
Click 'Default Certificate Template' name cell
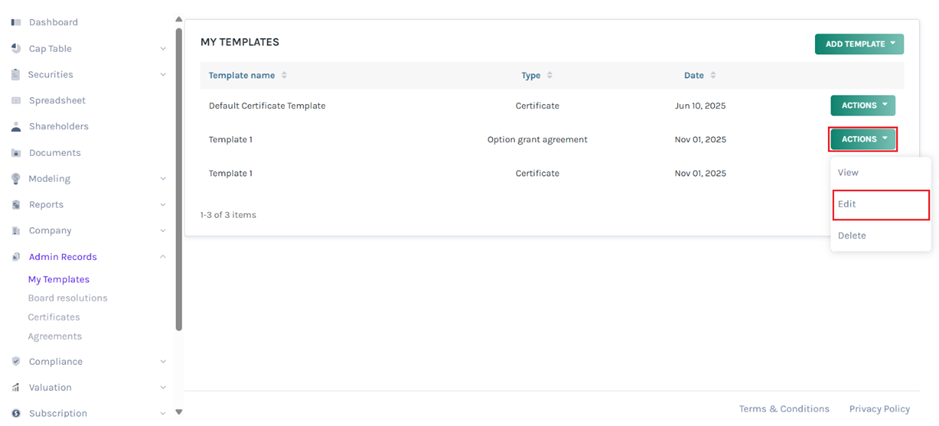pos(267,106)
